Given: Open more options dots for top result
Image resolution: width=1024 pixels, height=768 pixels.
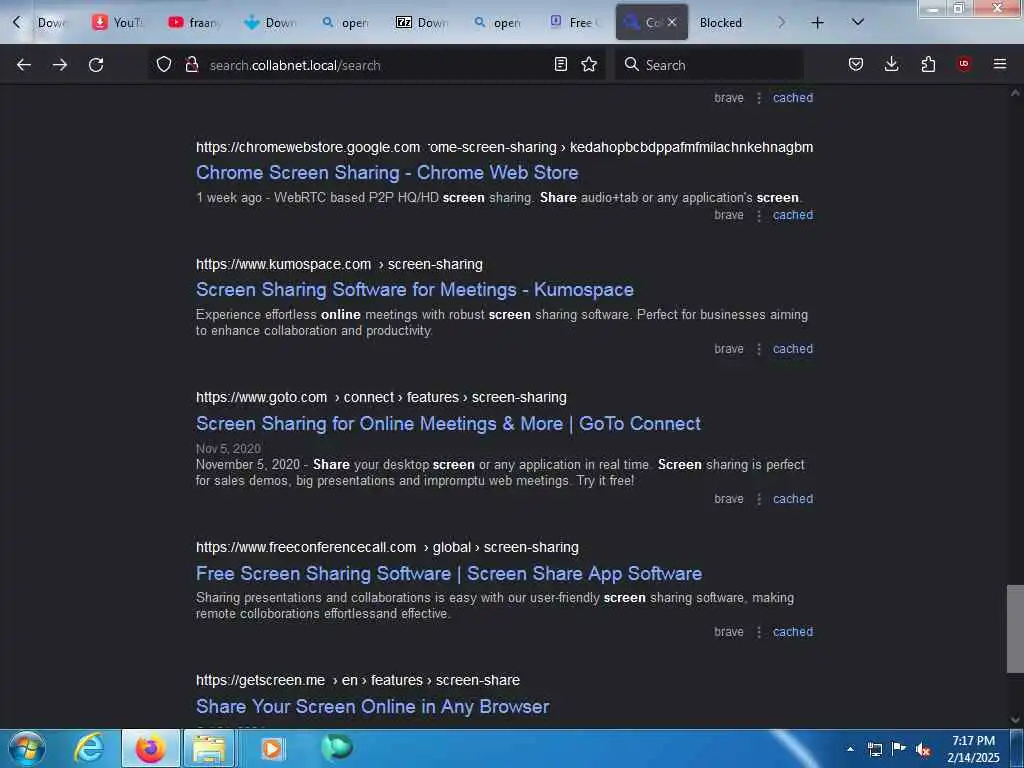Looking at the screenshot, I should click(759, 98).
